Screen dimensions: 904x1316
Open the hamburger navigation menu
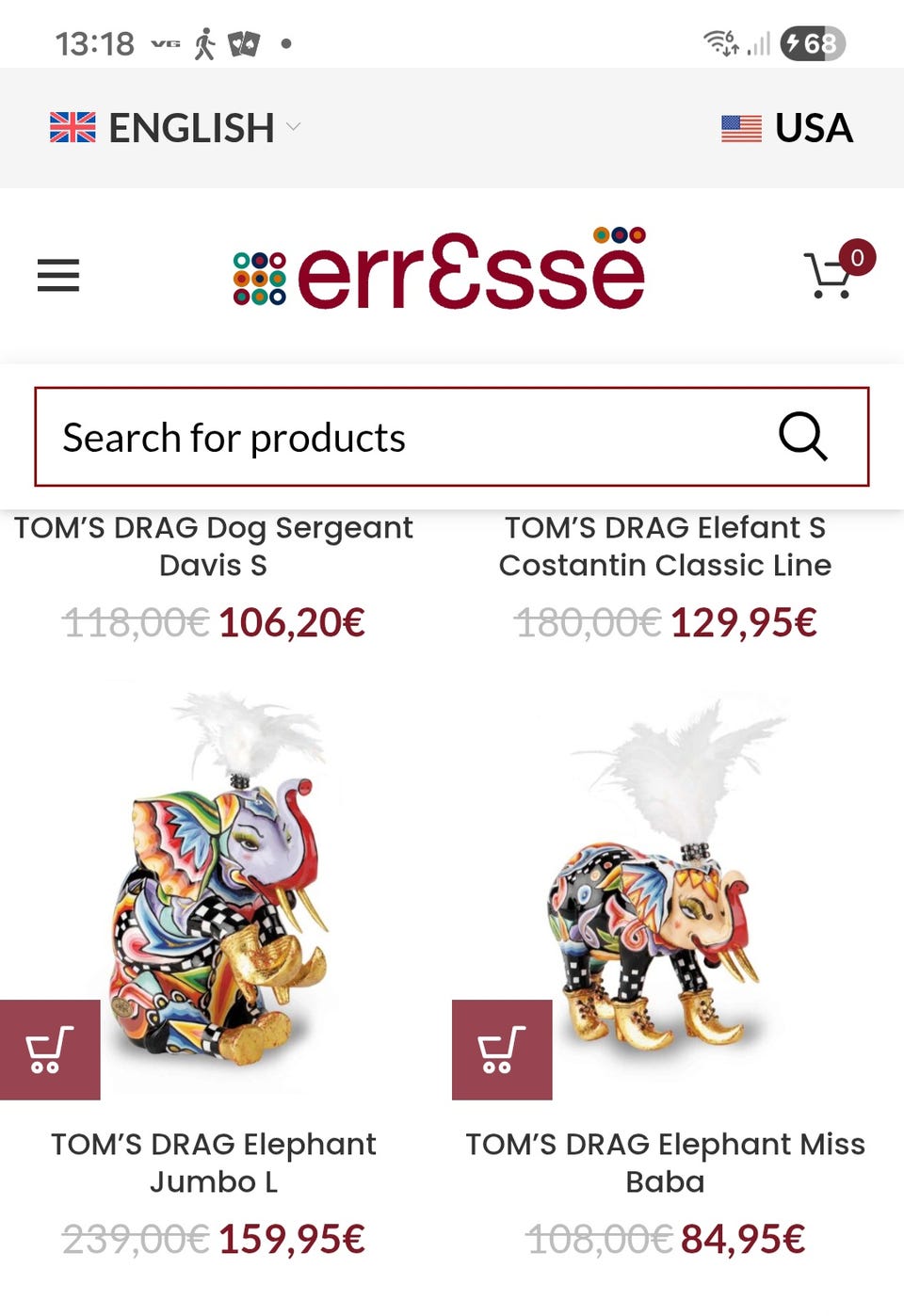[x=57, y=275]
